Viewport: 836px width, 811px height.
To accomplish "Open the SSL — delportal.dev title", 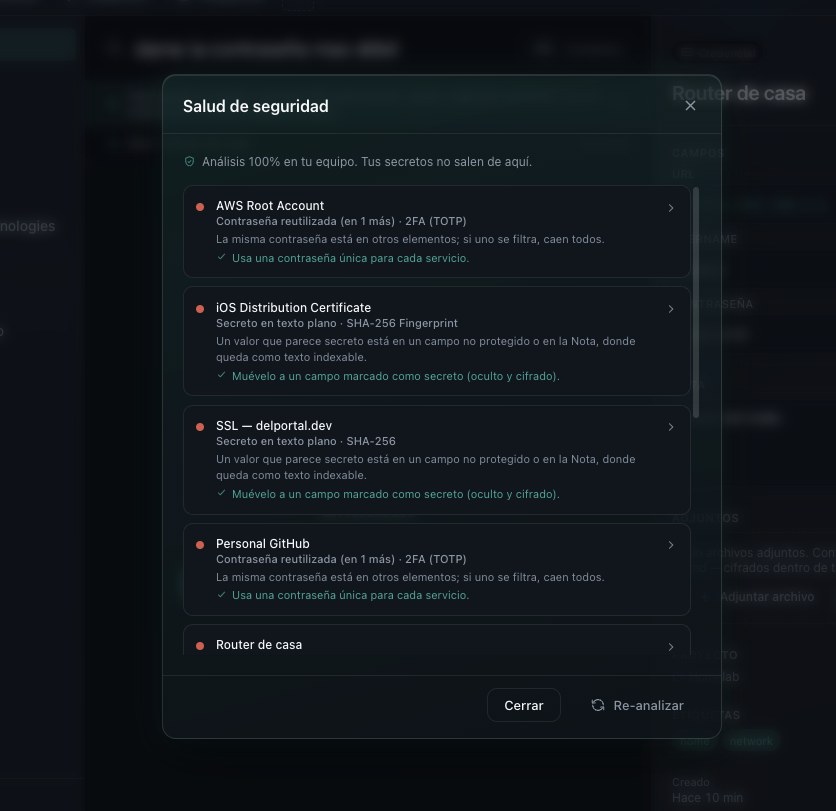I will tap(274, 425).
